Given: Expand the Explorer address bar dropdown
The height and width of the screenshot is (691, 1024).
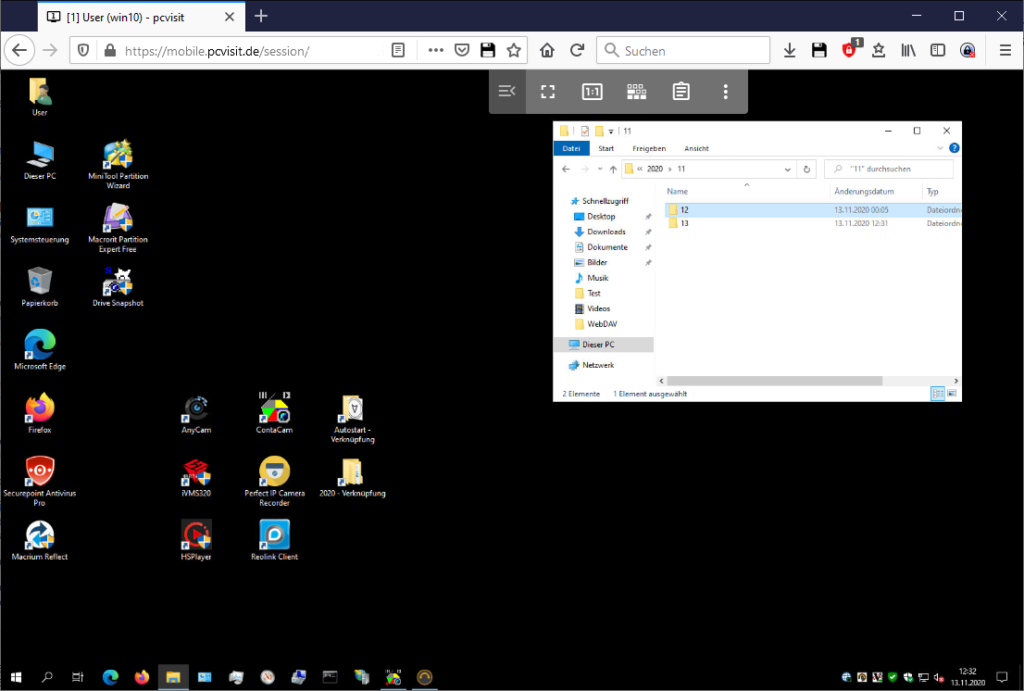Looking at the screenshot, I should 789,169.
